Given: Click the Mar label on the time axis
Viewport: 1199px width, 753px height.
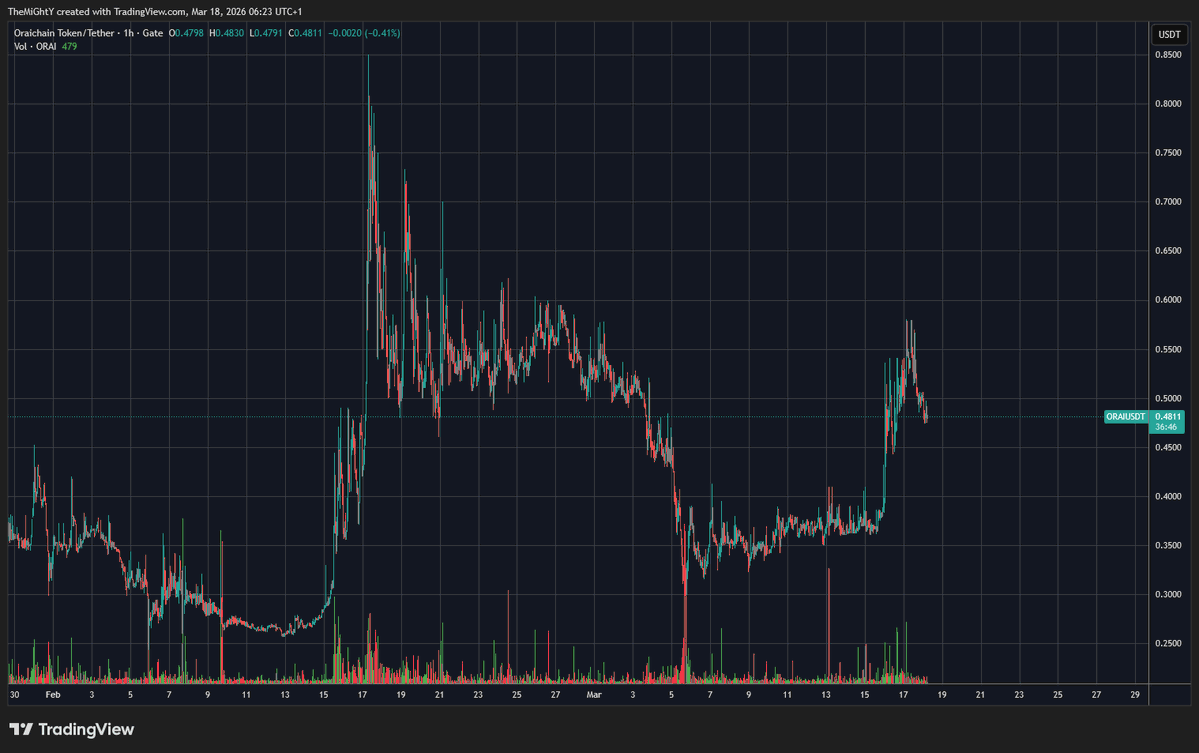Looking at the screenshot, I should pos(594,695).
